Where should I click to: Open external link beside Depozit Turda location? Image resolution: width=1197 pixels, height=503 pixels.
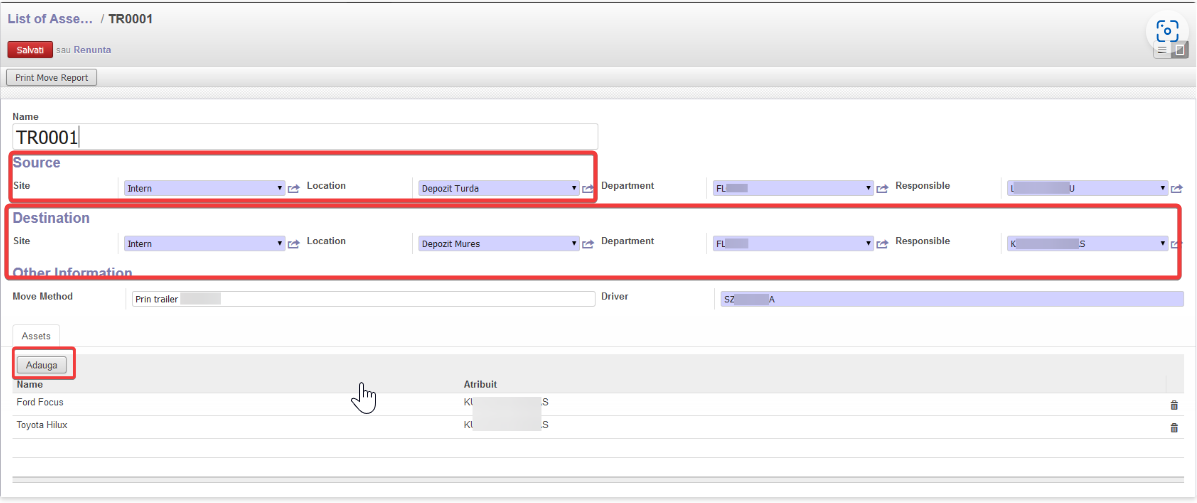click(588, 188)
